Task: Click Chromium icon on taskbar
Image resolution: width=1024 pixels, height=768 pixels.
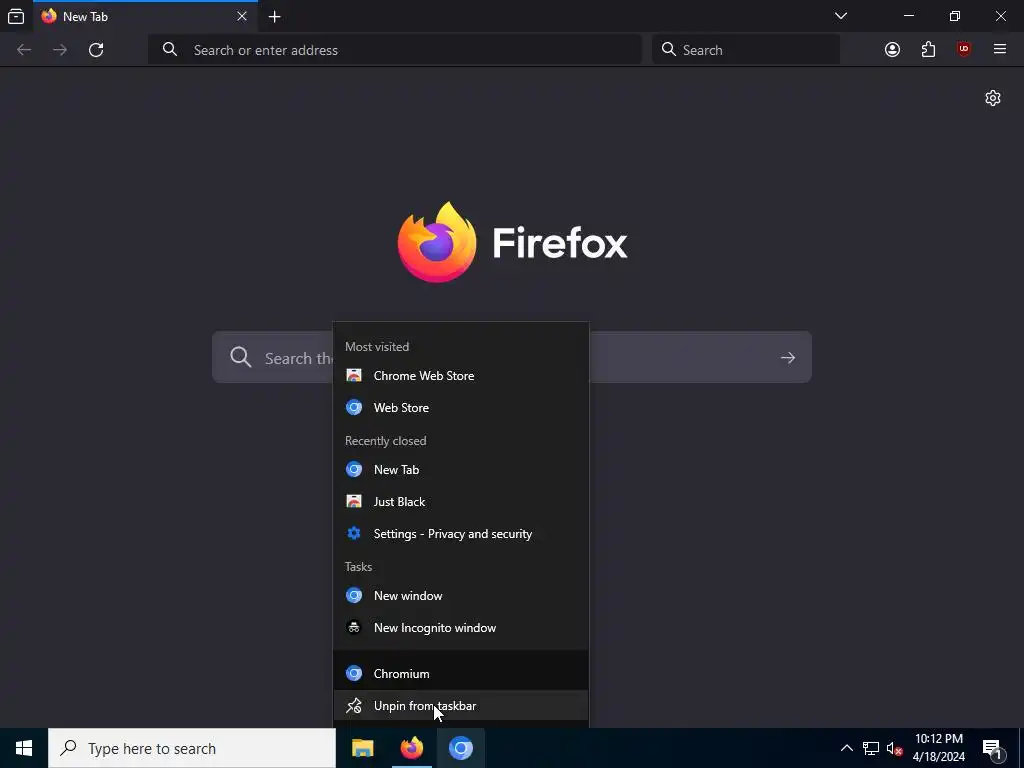Action: [460, 748]
